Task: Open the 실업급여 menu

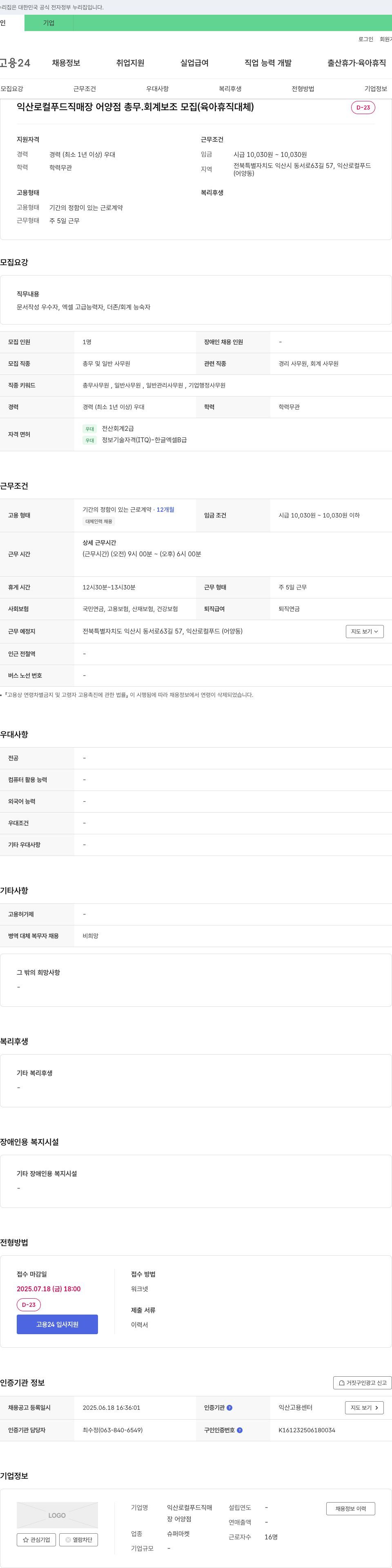Action: point(194,63)
